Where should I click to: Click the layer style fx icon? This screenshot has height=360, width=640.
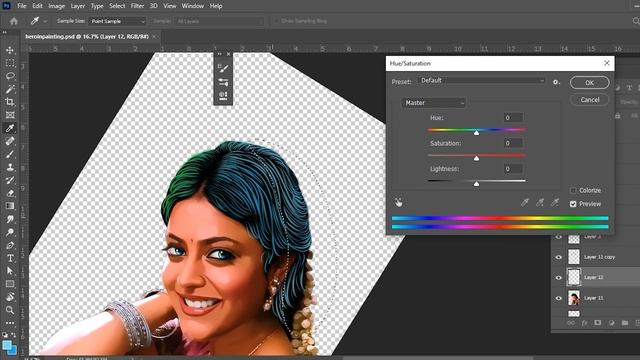click(x=584, y=323)
